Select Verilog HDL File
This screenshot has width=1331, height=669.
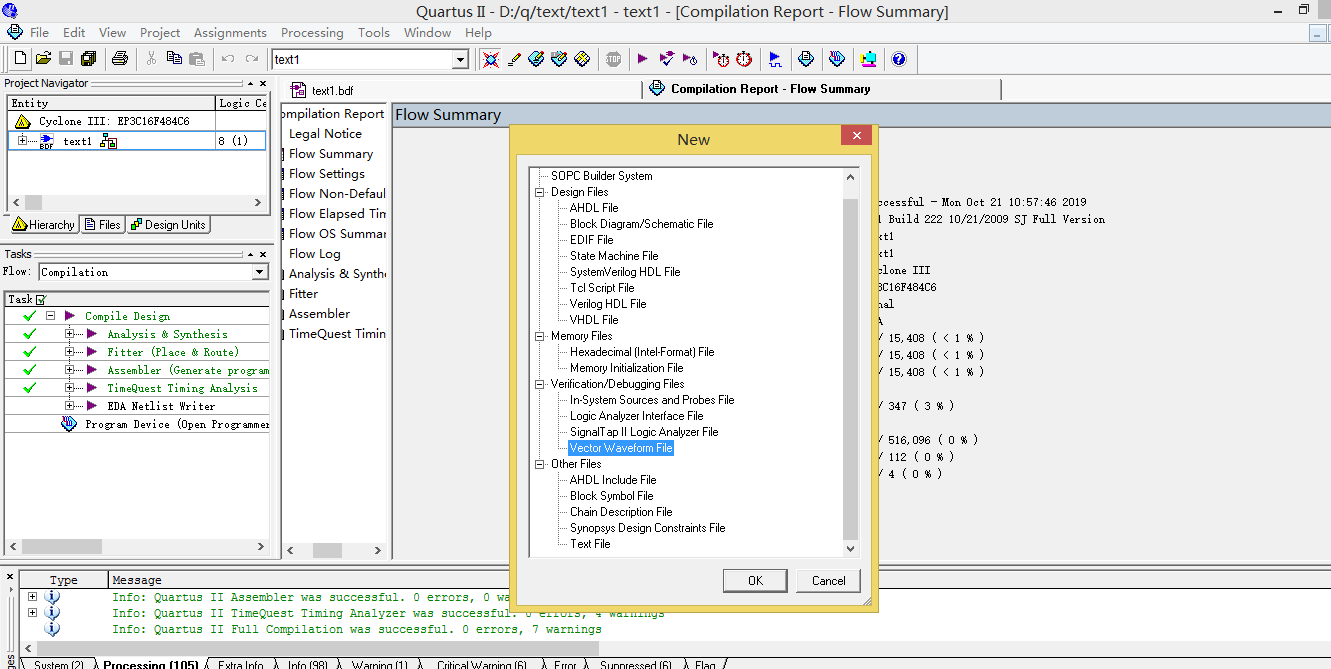coord(608,304)
